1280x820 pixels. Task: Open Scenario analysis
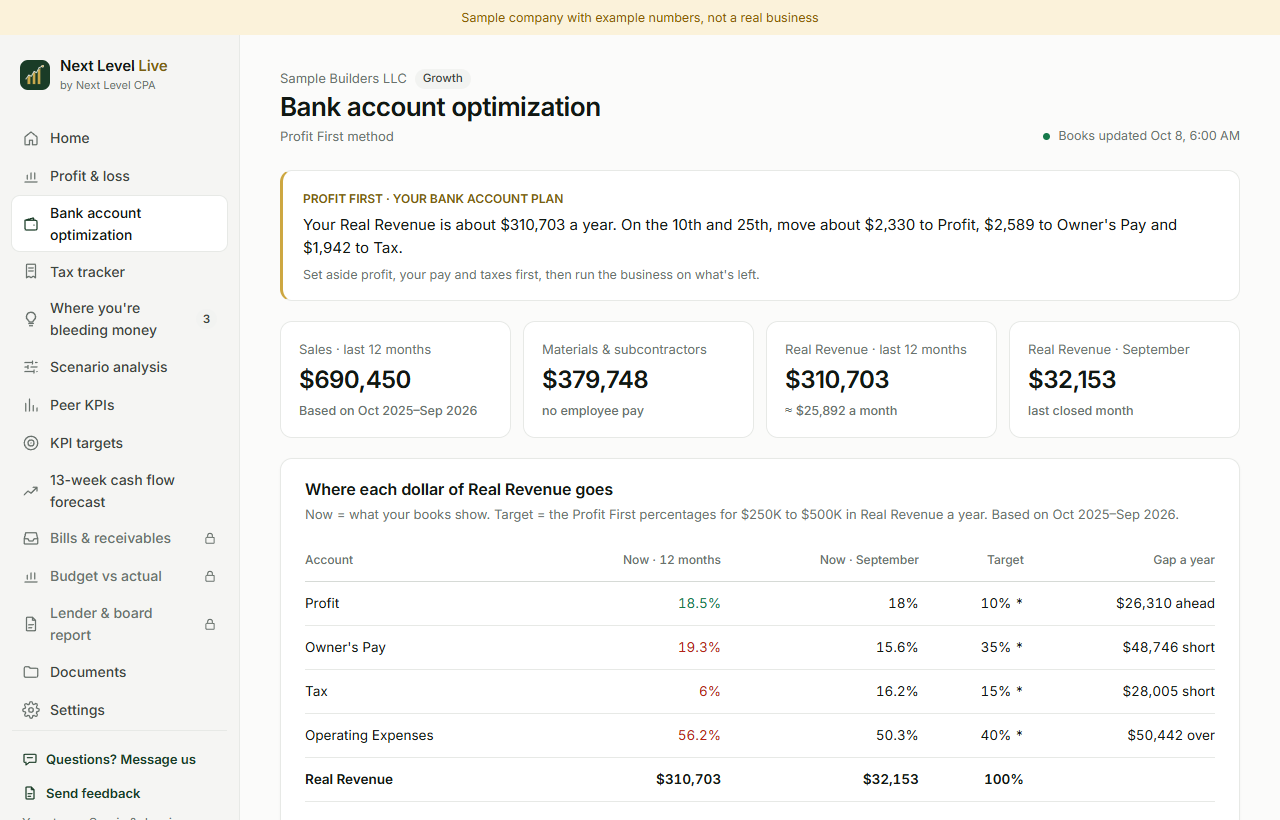click(119, 367)
